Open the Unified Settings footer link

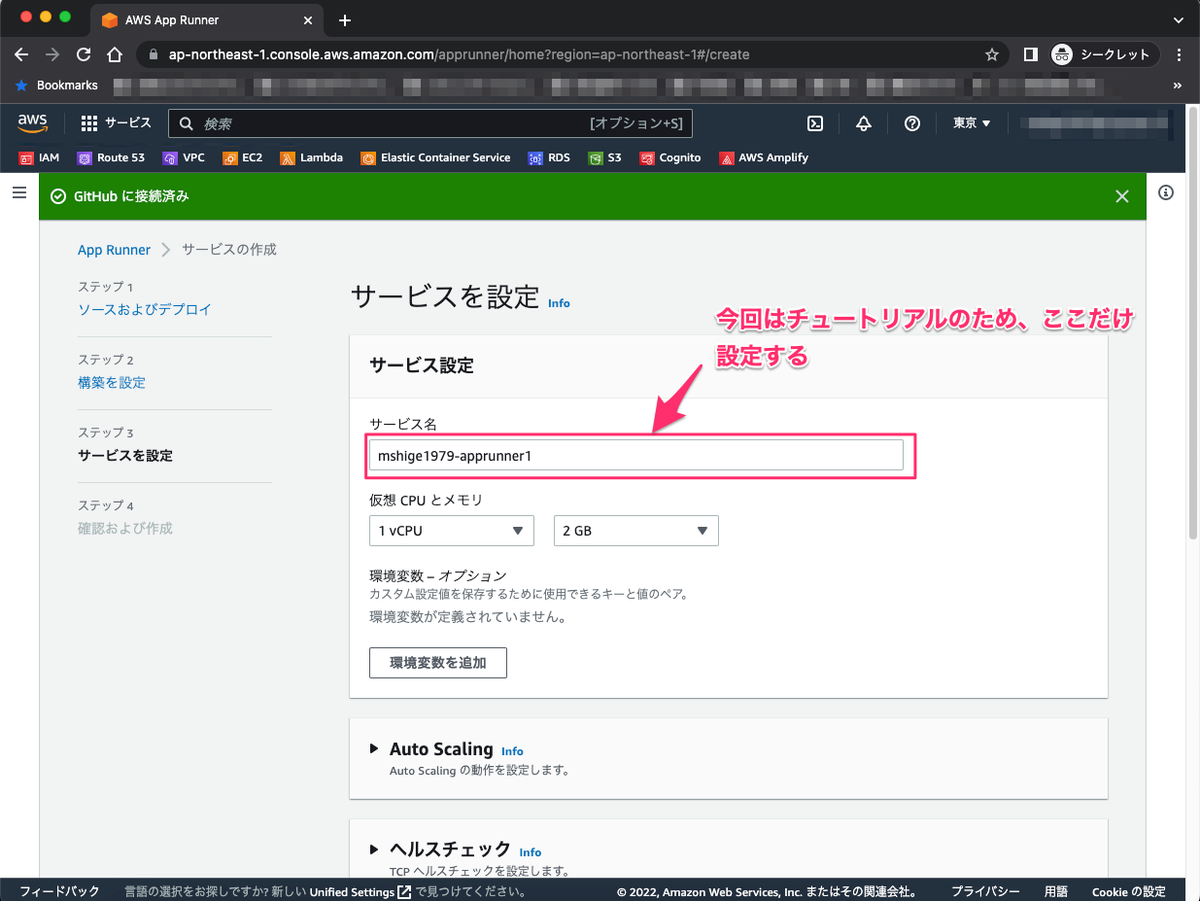360,891
